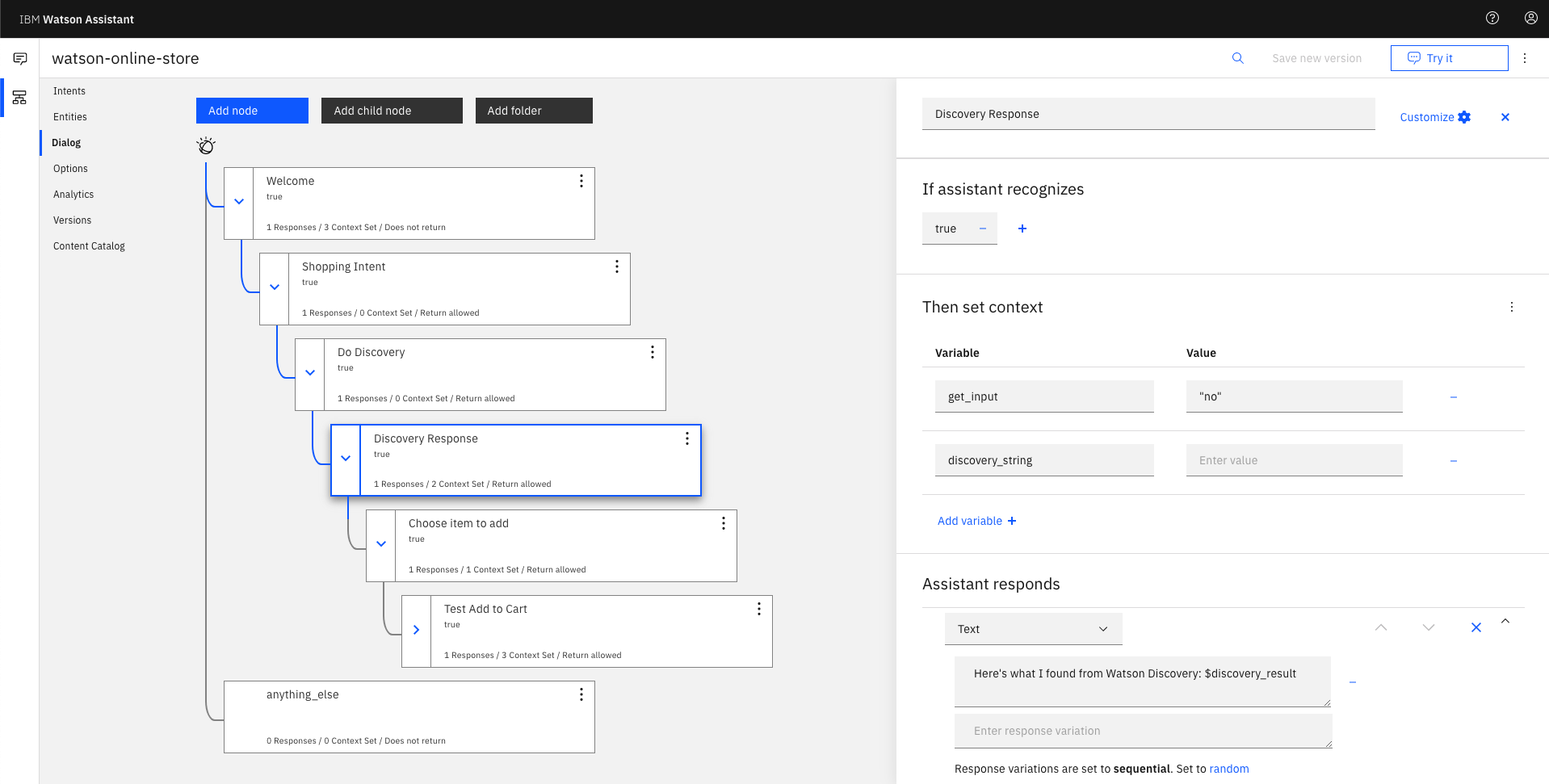The width and height of the screenshot is (1549, 784).
Task: Open Shopping Intent node options menu
Action: [x=617, y=266]
